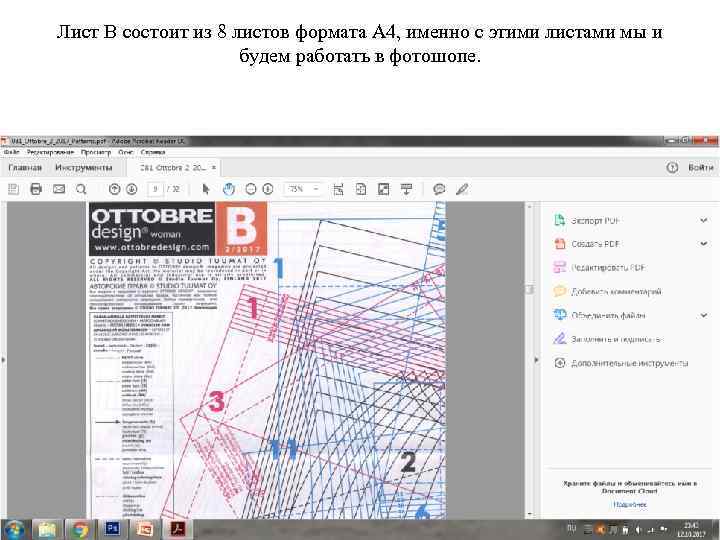720x540 pixels.
Task: Open File Explorer from the taskbar
Action: click(x=47, y=529)
